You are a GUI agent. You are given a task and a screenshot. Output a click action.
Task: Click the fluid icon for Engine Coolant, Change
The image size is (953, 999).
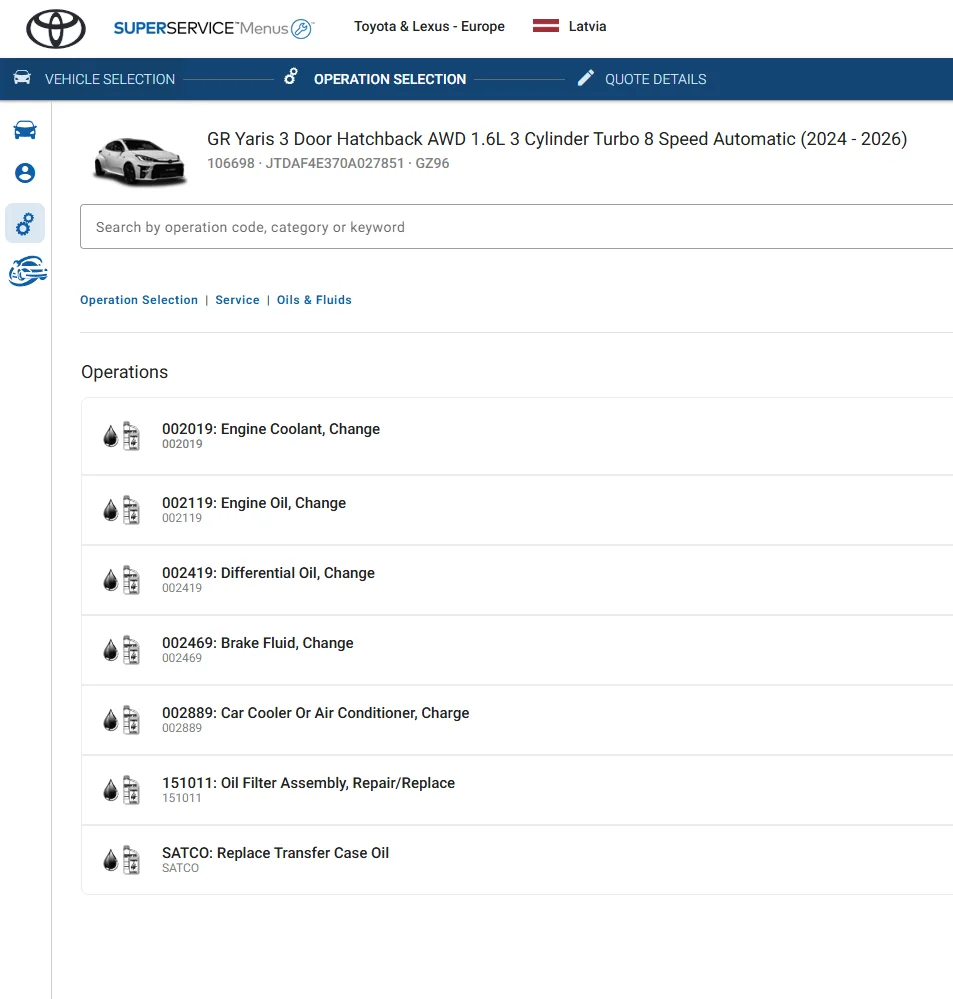[x=122, y=436]
